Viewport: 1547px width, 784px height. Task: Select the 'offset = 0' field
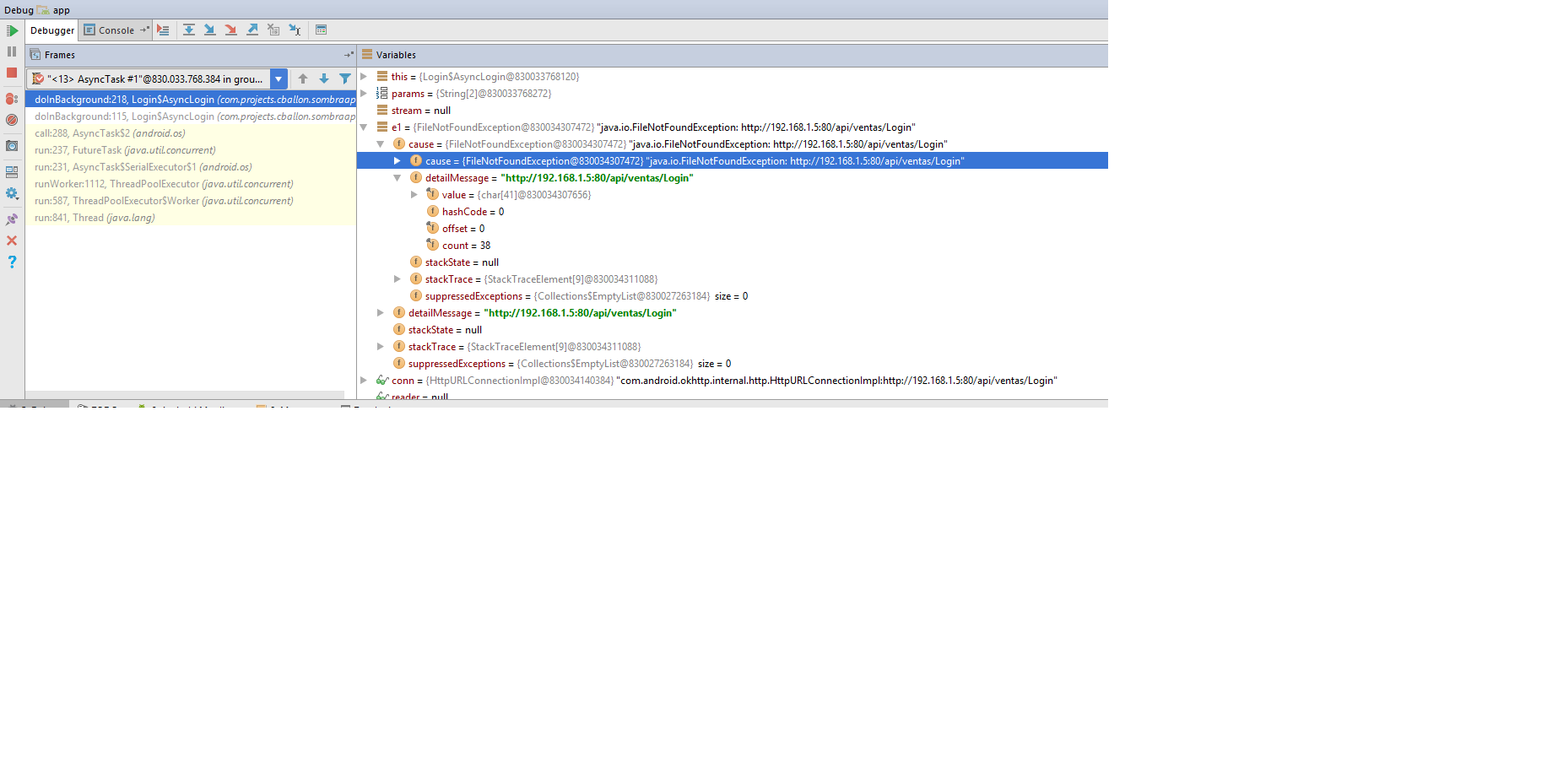coord(733,229)
